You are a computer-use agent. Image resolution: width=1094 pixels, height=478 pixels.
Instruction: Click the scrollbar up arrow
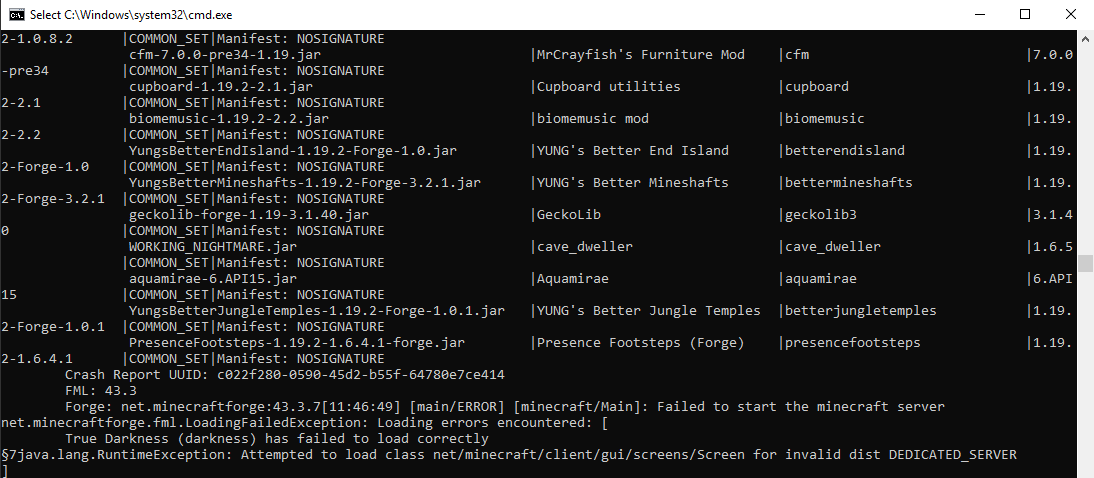[1085, 39]
